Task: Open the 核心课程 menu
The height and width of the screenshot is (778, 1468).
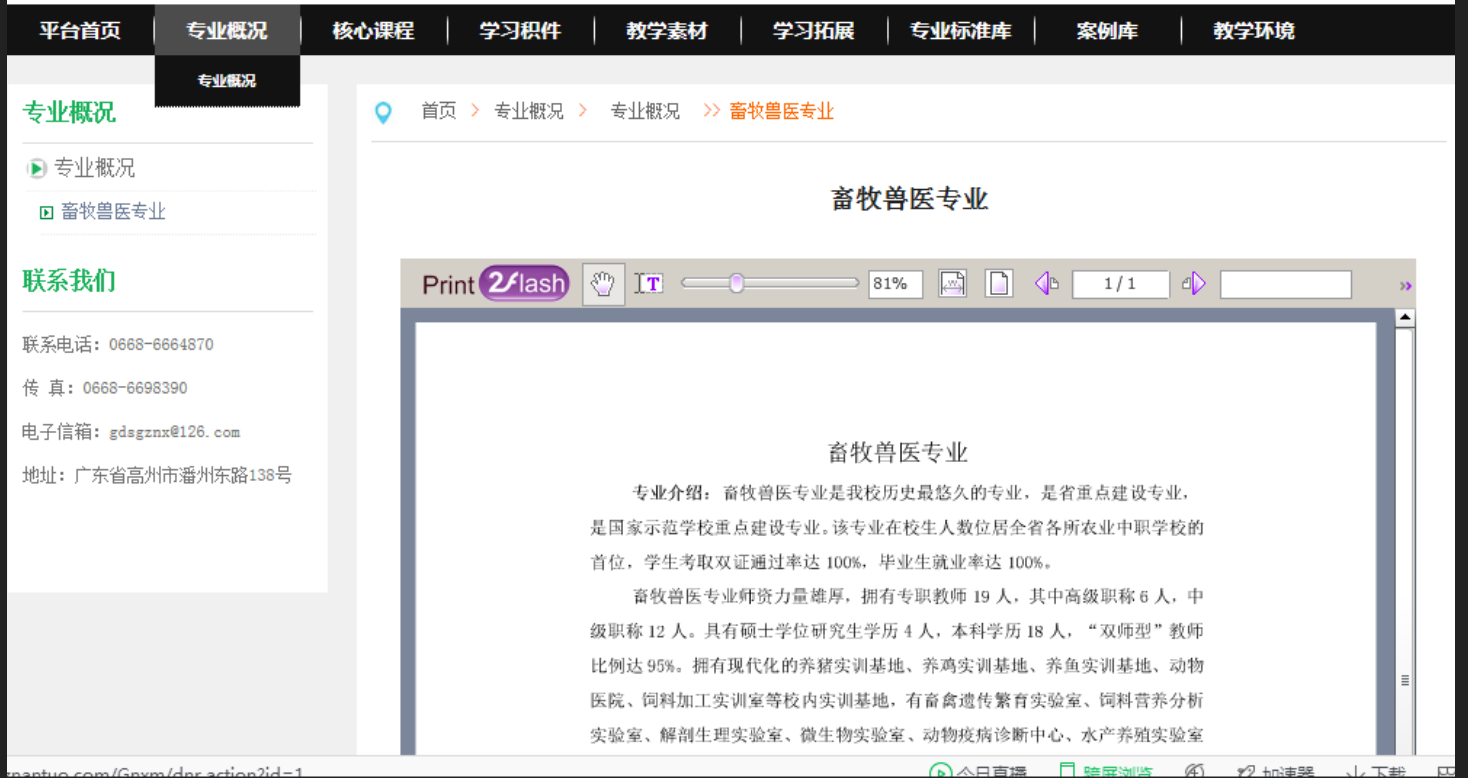Action: 373,31
